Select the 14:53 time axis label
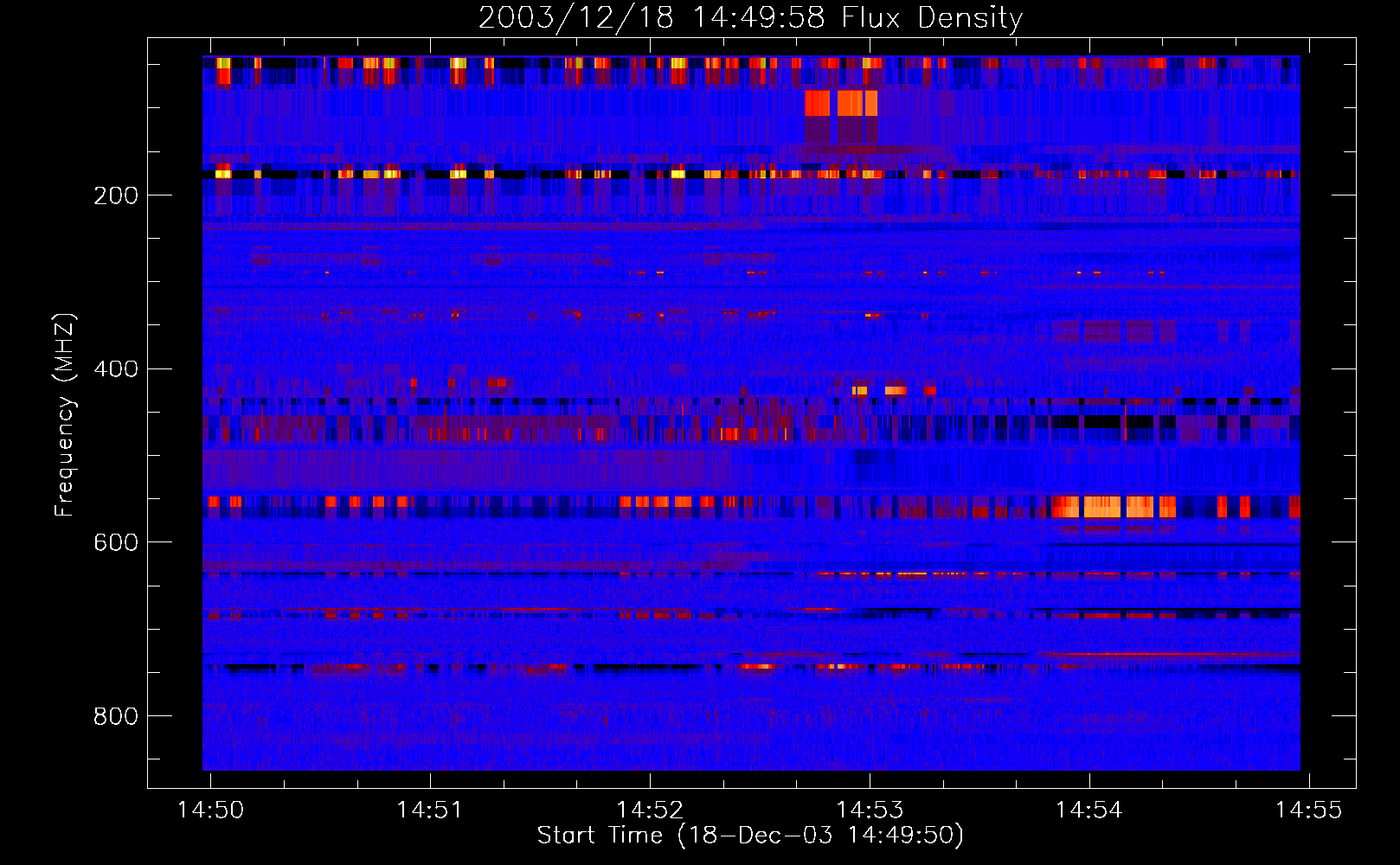 [870, 810]
